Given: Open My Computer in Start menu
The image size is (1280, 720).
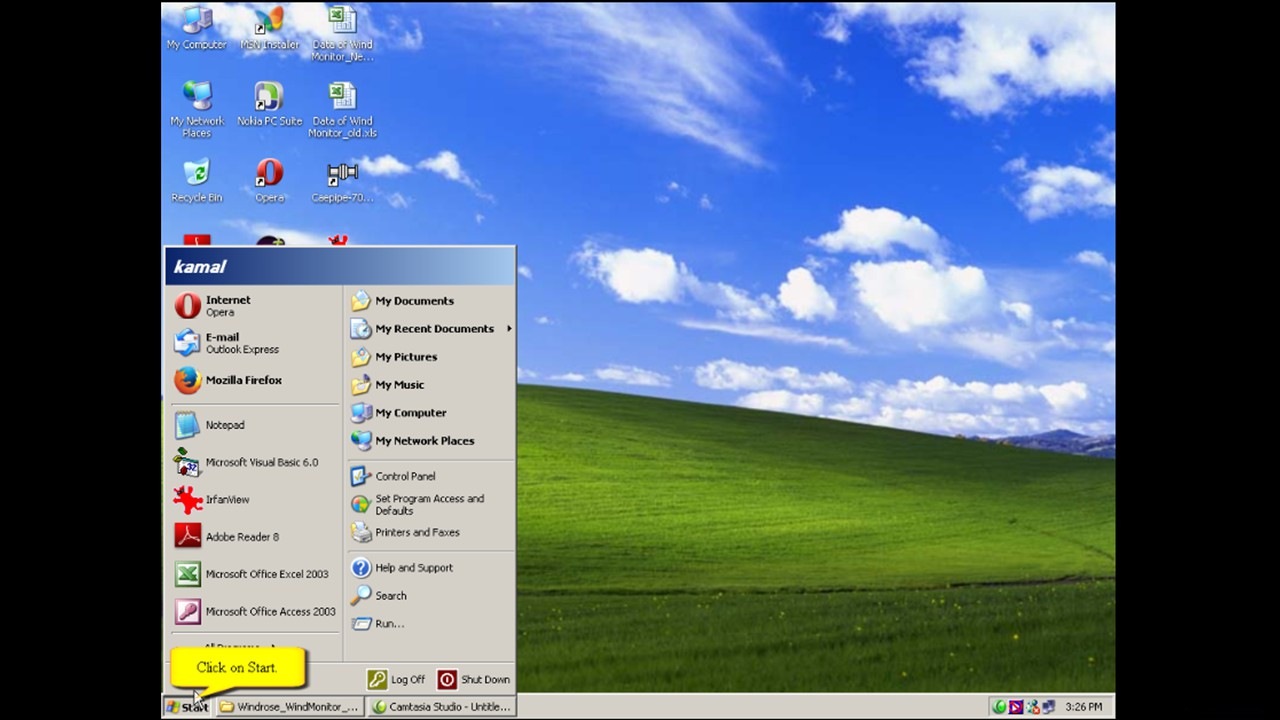Looking at the screenshot, I should click(x=430, y=413).
